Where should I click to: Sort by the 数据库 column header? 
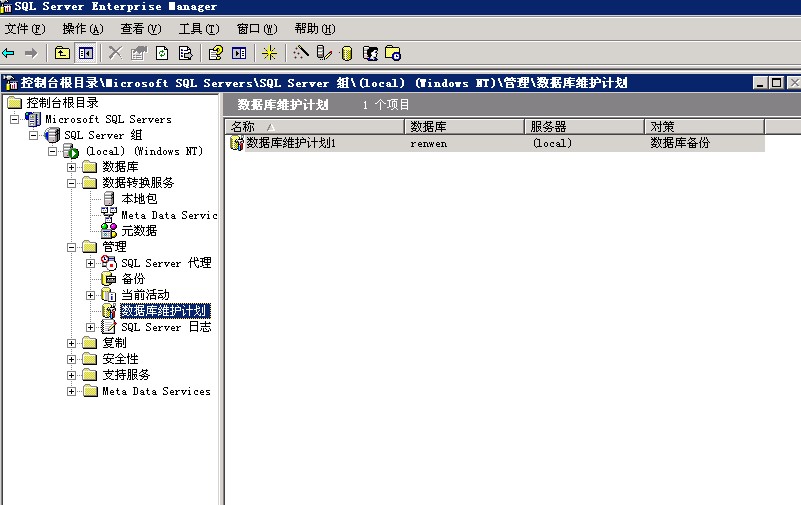464,127
